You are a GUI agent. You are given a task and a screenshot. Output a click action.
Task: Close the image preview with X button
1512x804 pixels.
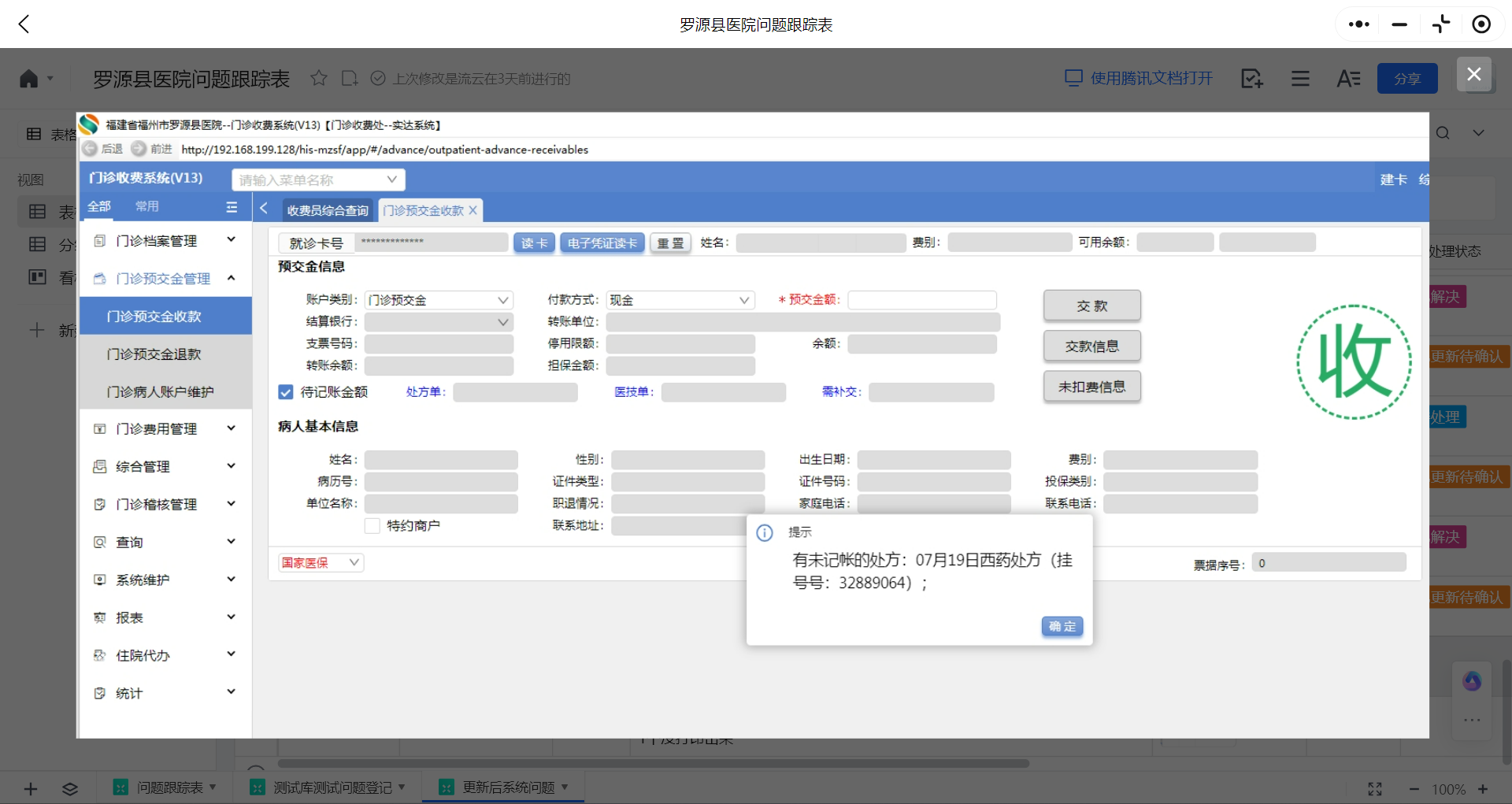coord(1474,74)
